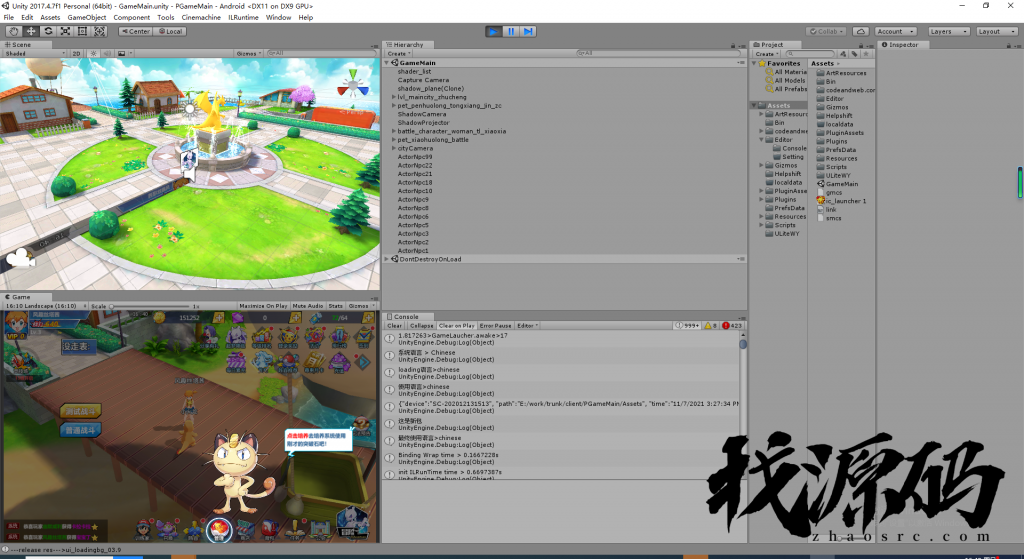Toggle Error Pause in console

pos(495,325)
